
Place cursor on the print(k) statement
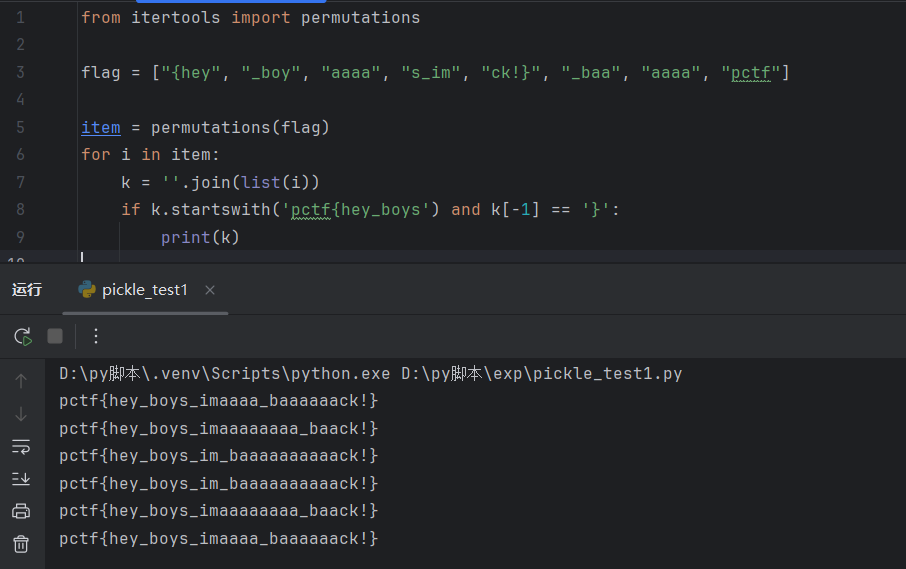(200, 237)
